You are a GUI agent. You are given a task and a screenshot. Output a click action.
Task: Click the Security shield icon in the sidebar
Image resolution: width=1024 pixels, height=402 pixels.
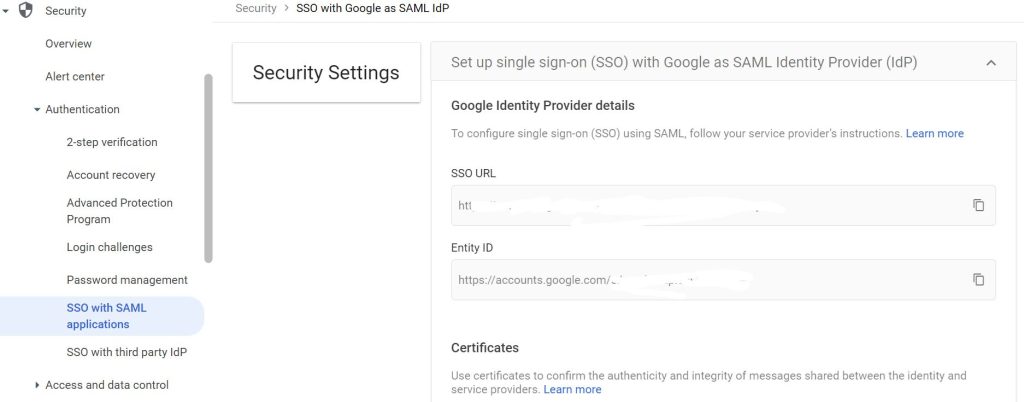click(x=25, y=10)
